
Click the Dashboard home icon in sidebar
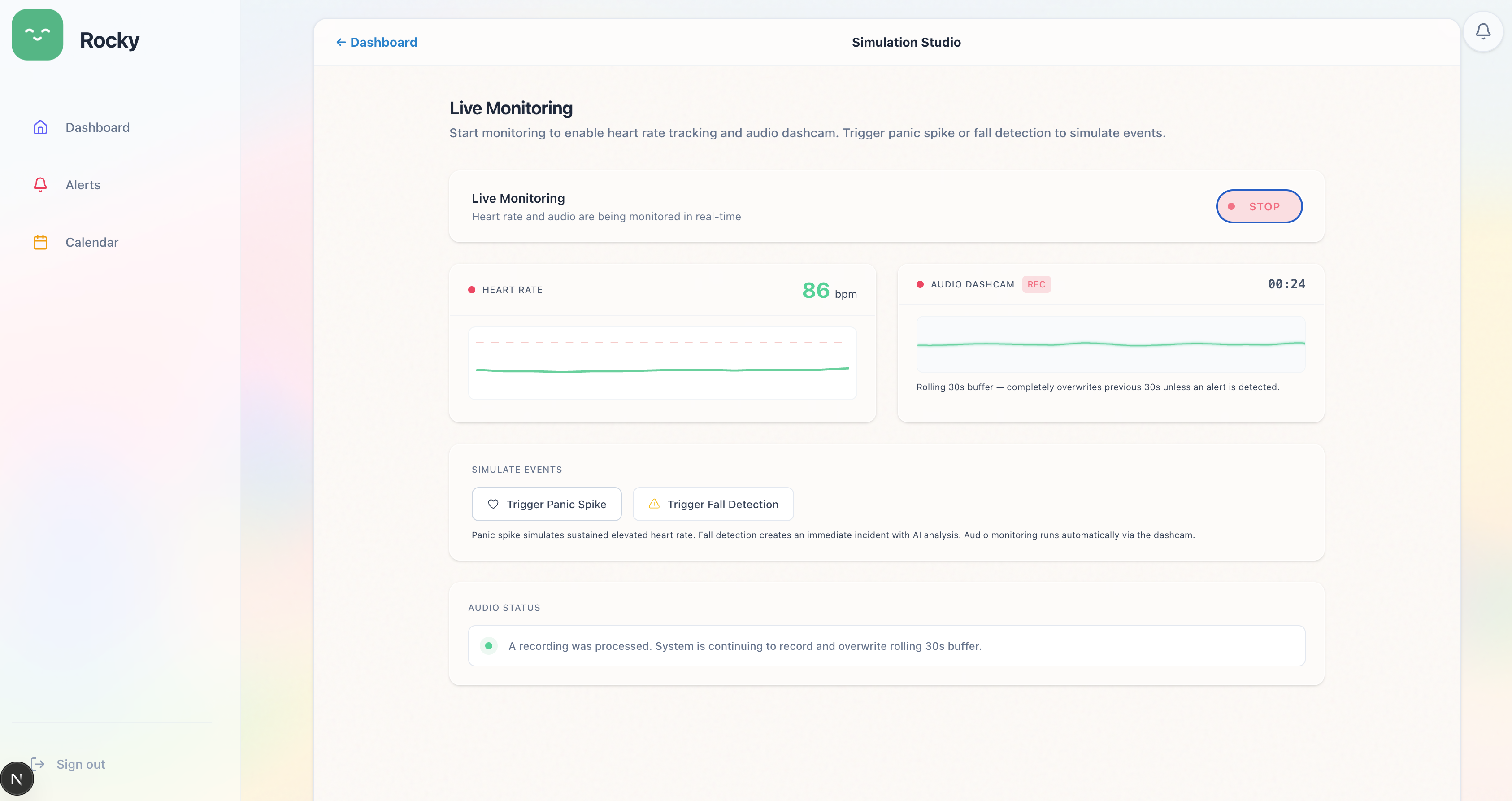[x=40, y=127]
